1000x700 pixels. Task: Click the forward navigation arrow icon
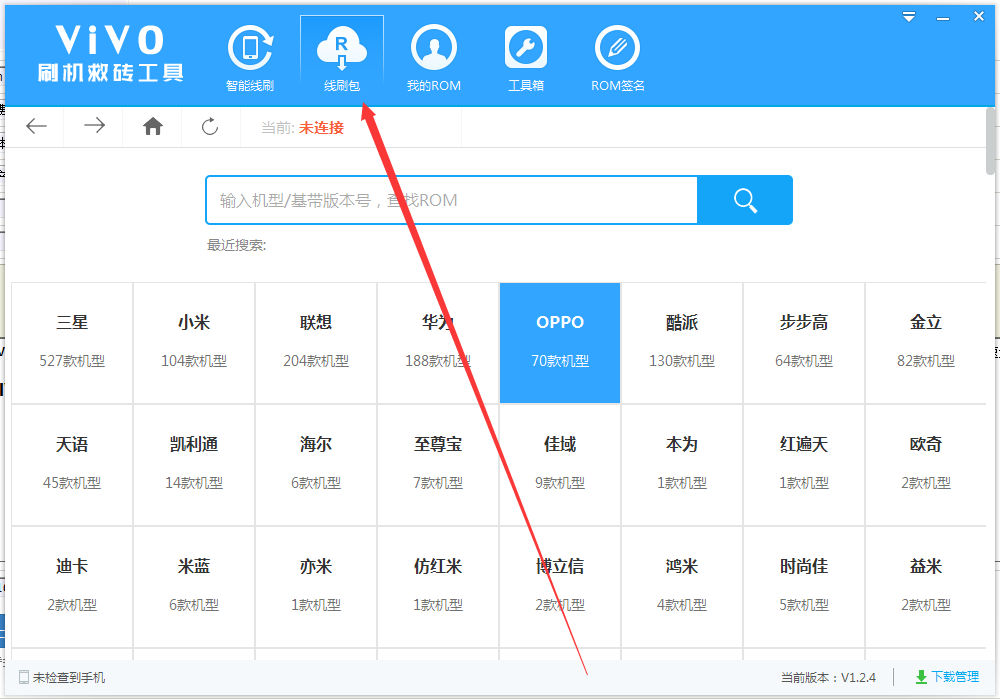point(94,127)
